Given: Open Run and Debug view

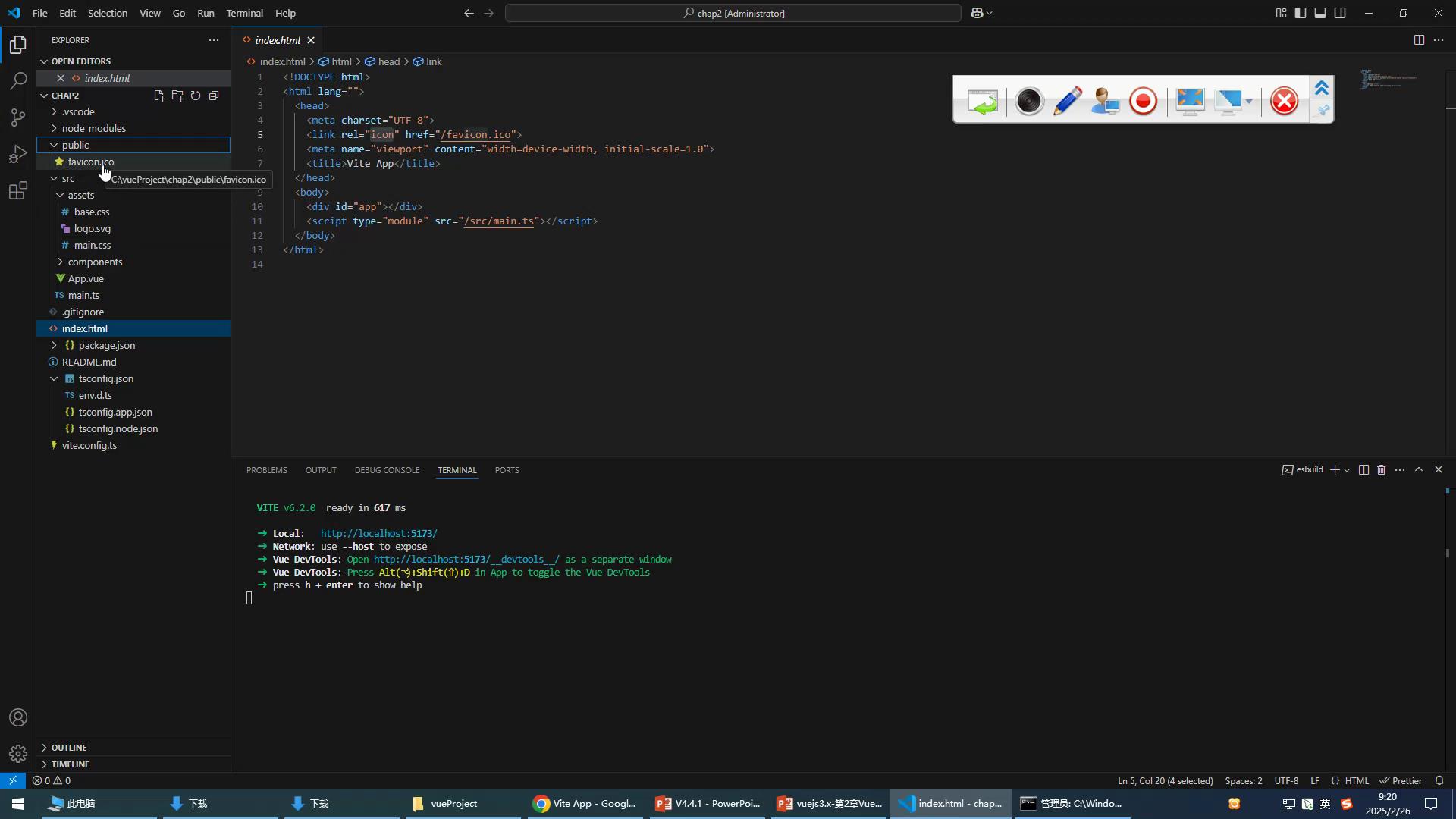Looking at the screenshot, I should pyautogui.click(x=18, y=154).
